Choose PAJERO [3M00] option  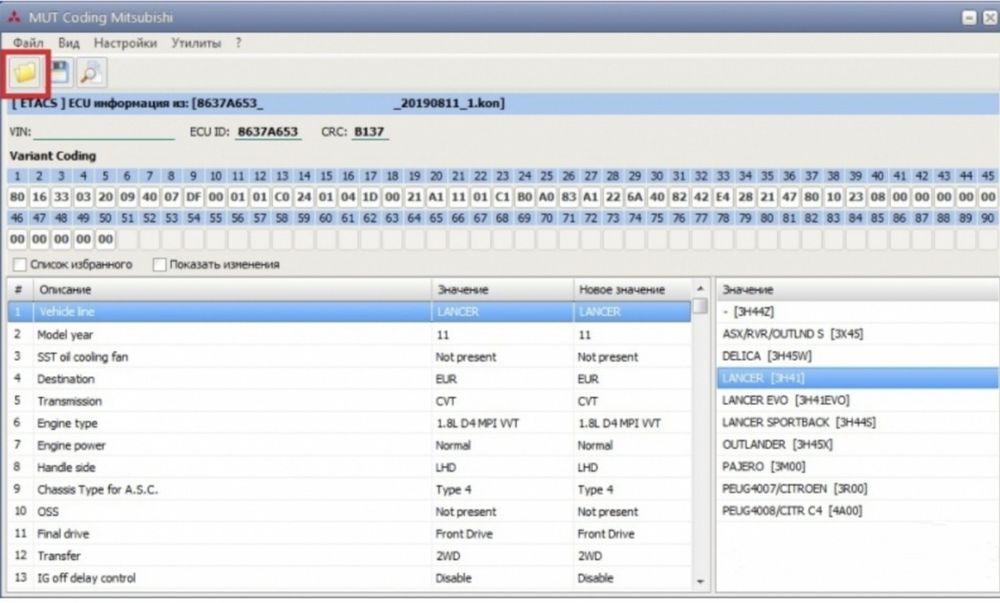857,467
